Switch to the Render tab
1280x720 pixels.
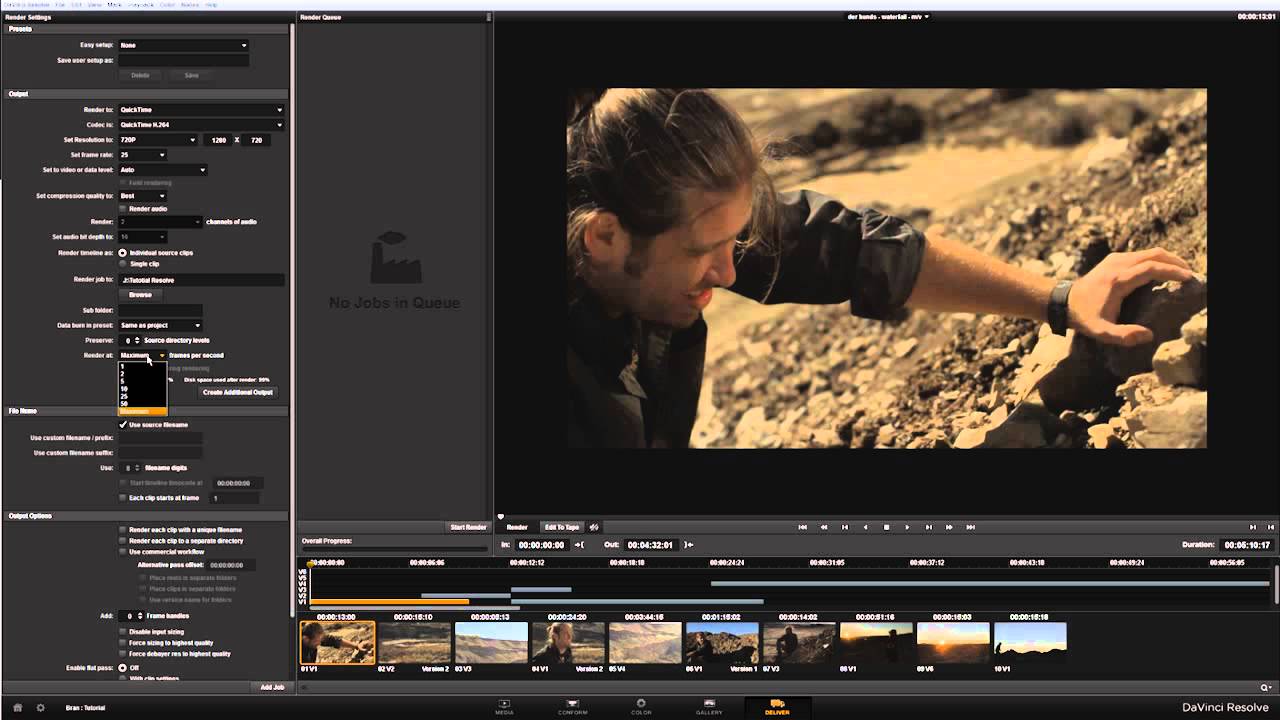[x=517, y=527]
